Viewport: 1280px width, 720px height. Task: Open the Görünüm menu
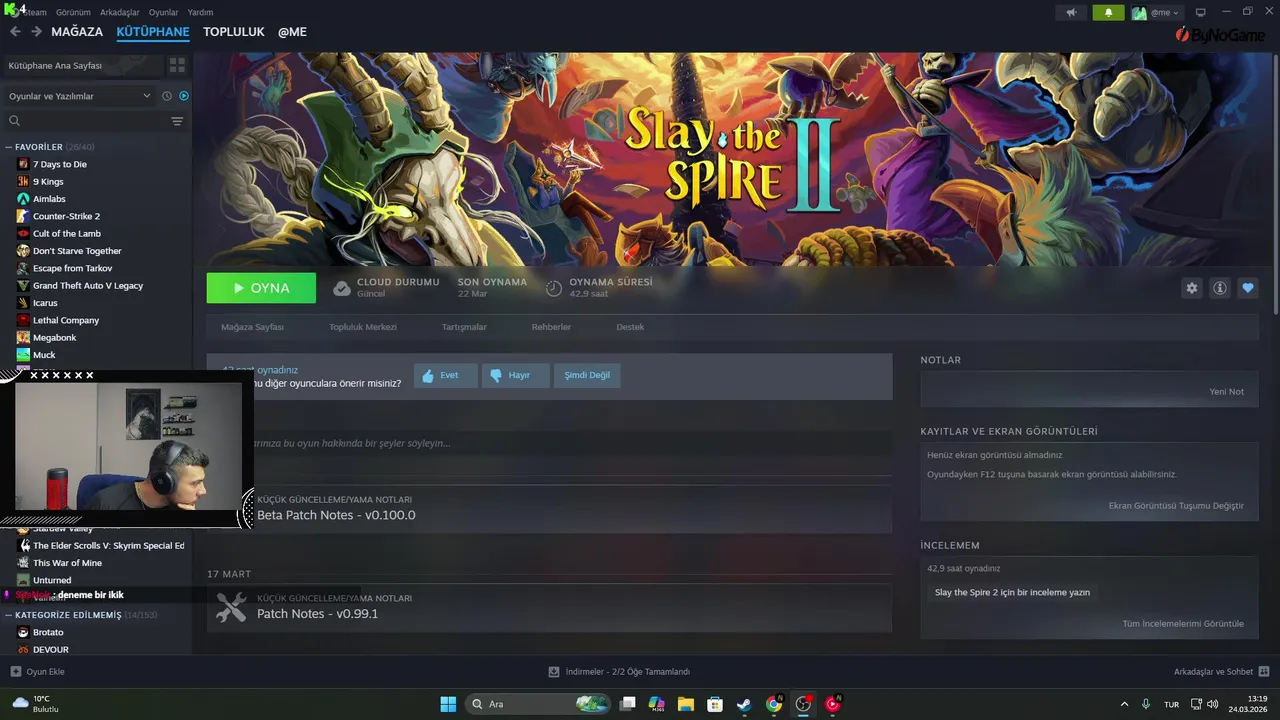coord(73,13)
